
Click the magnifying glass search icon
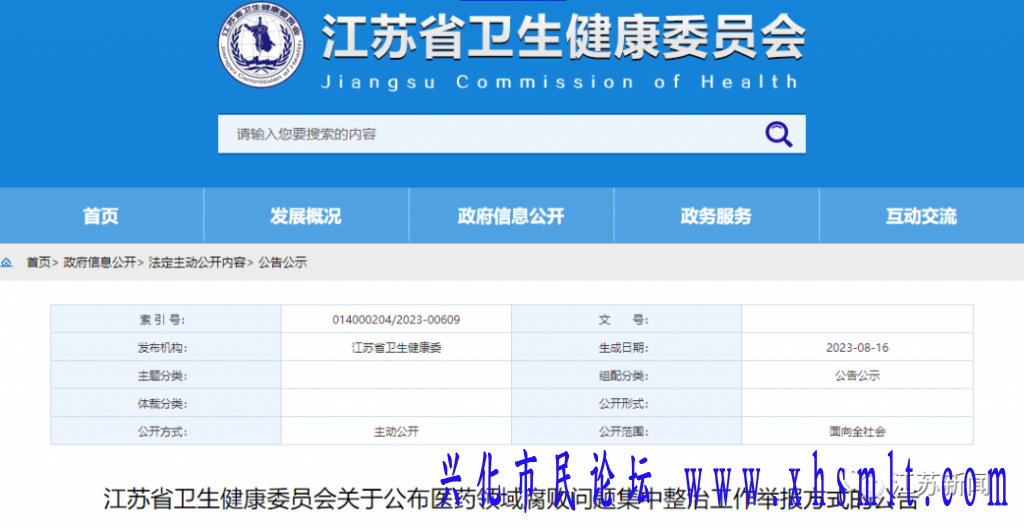778,134
